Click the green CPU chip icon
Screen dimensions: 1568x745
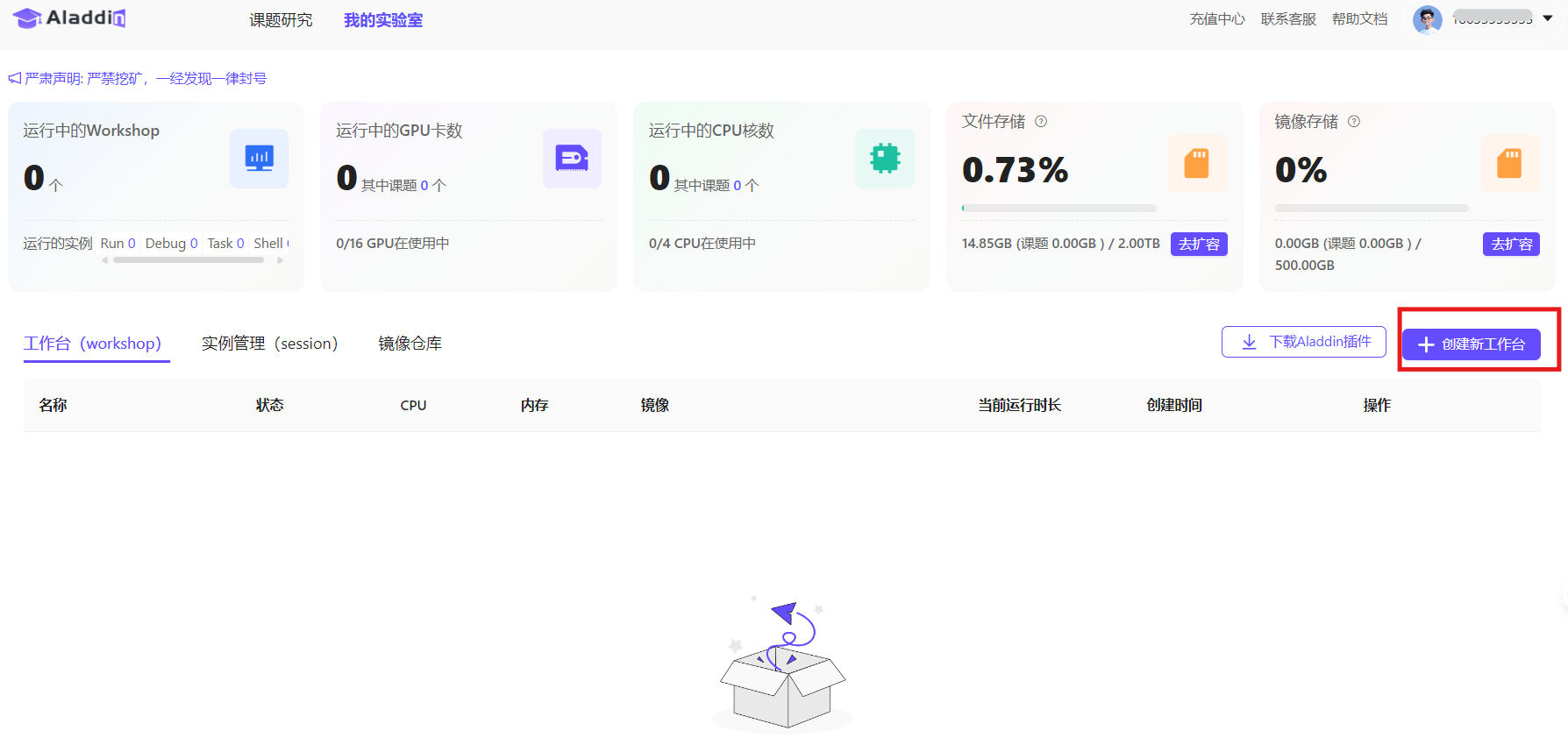(884, 159)
